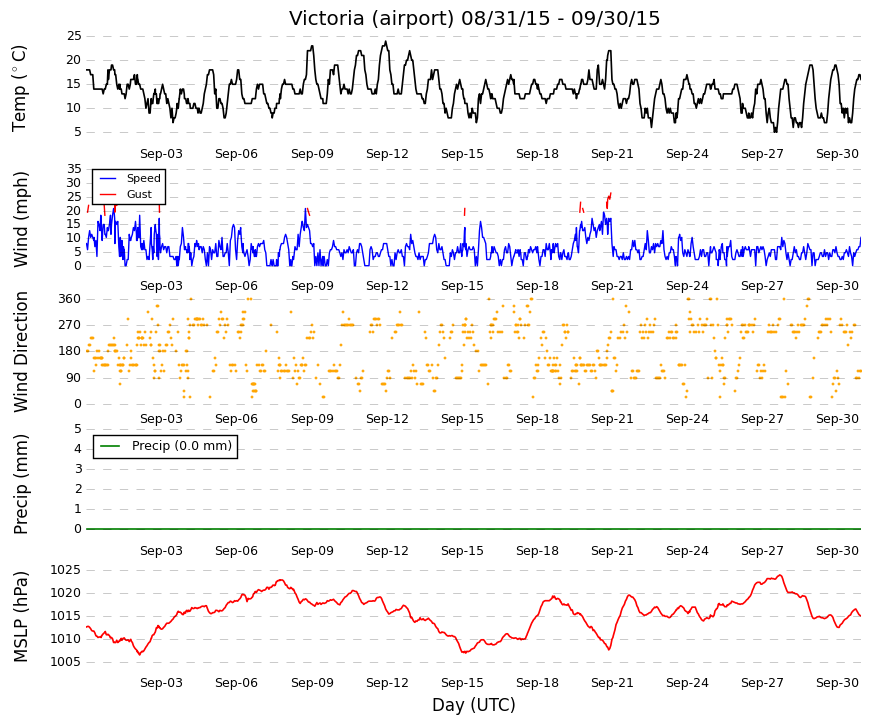Click the Sep-27 tick under MSLP plot
The width and height of the screenshot is (871, 725).
pos(762,683)
